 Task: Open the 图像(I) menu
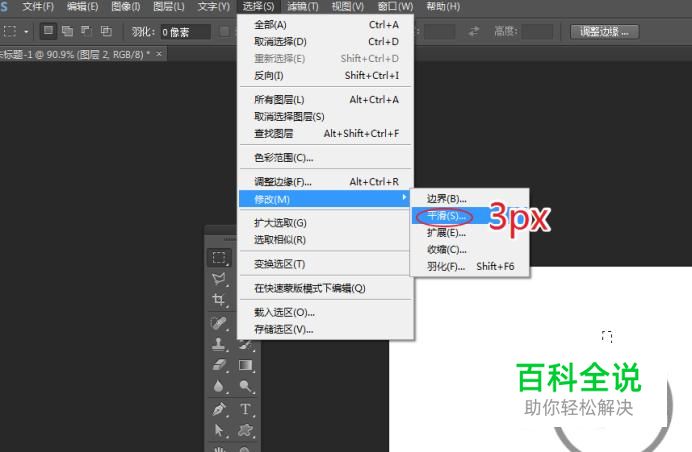coord(126,7)
